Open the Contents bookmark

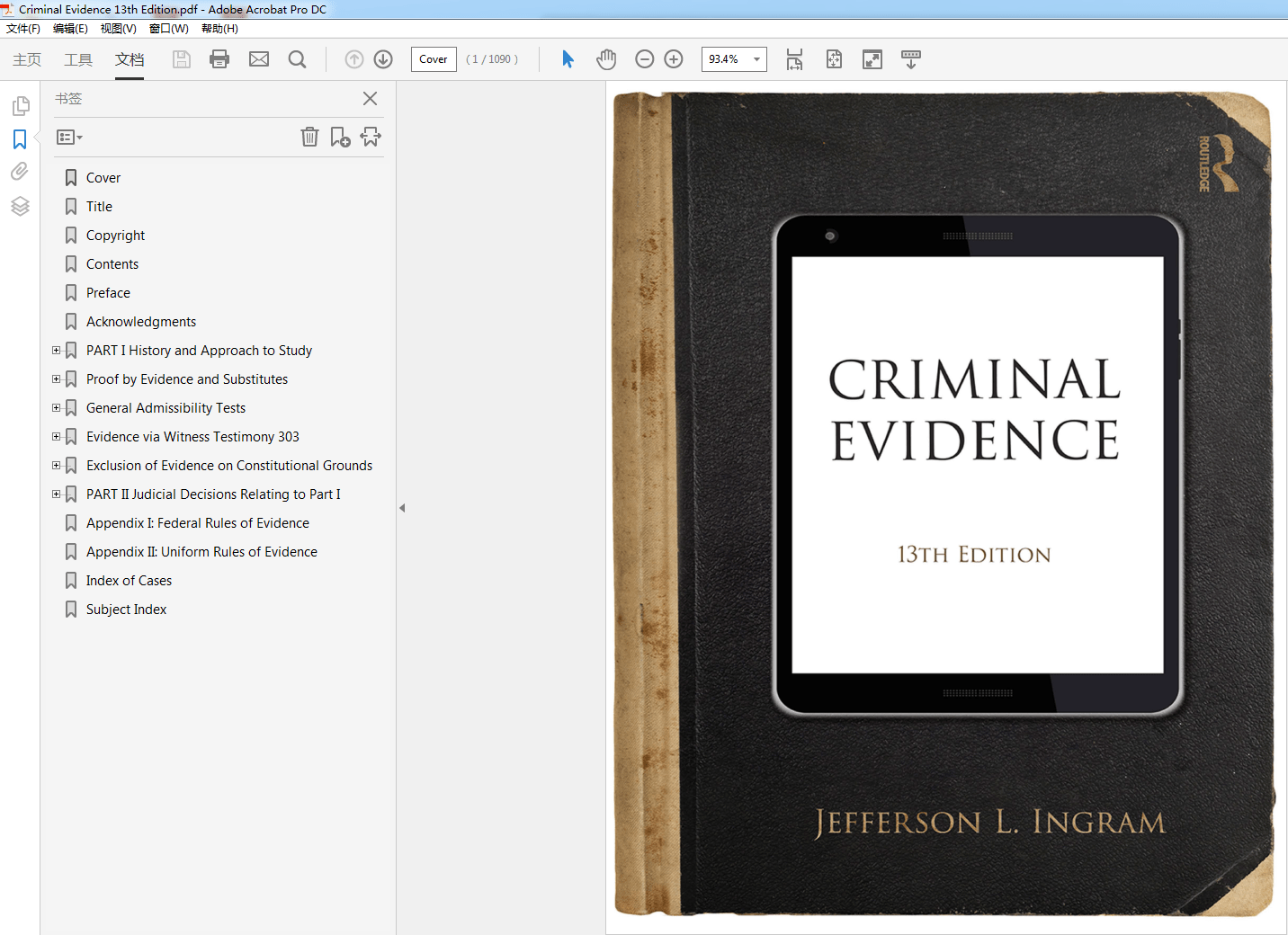click(x=112, y=264)
